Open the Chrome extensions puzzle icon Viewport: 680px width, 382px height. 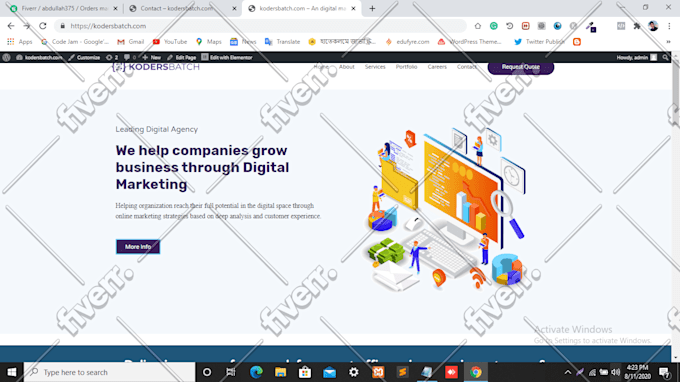click(x=637, y=26)
